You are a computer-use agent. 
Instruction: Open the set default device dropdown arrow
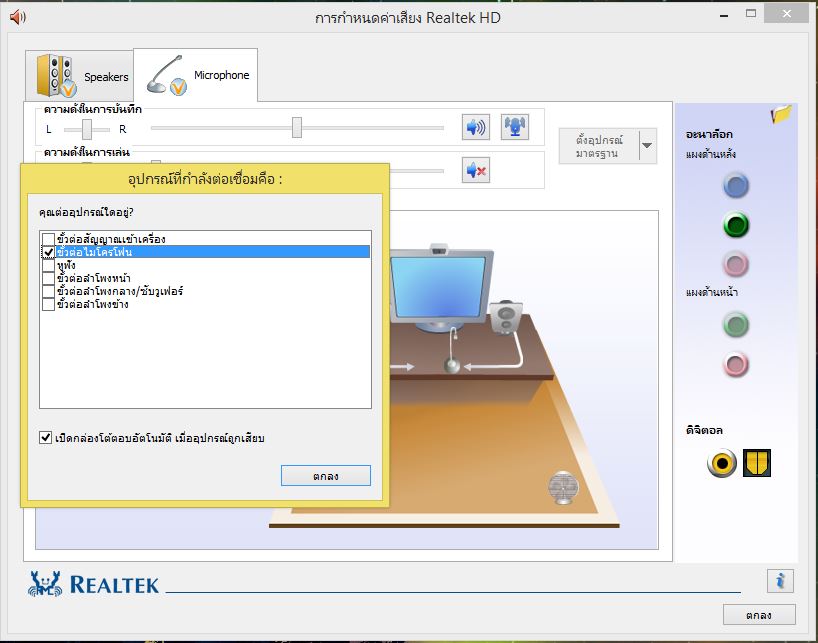click(x=647, y=146)
